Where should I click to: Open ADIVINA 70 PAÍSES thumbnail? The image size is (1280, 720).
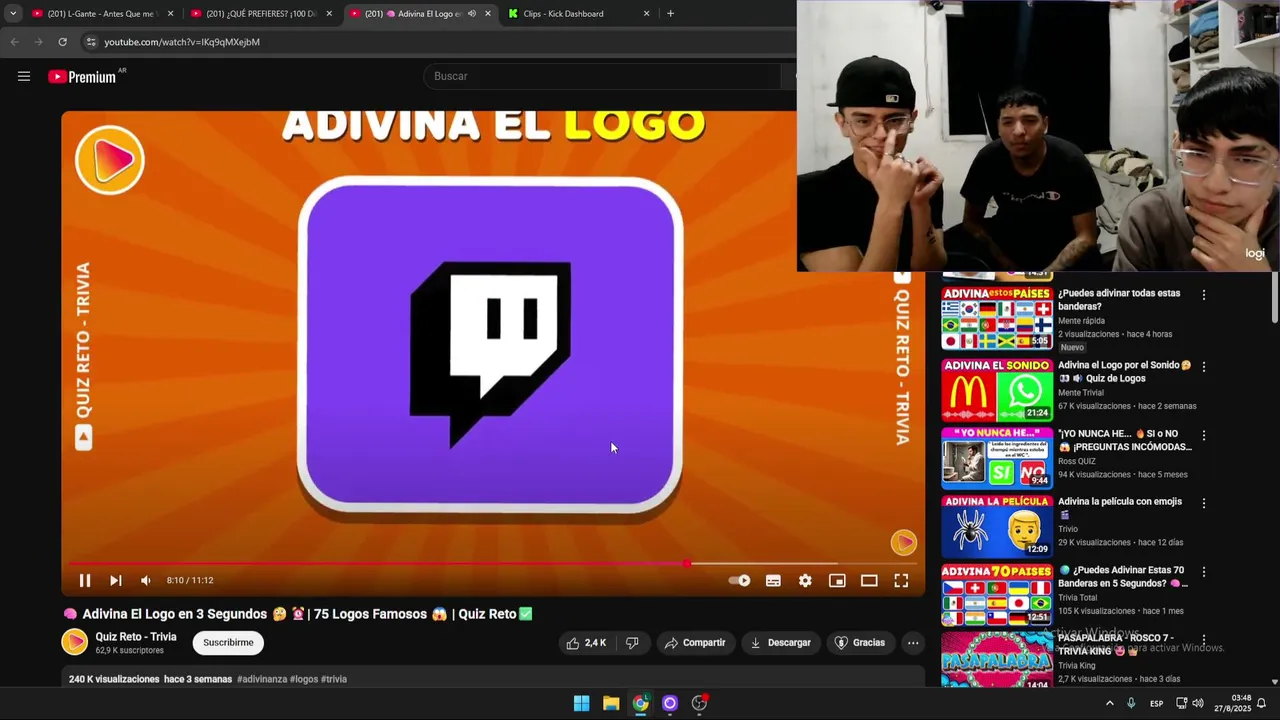[x=997, y=594]
